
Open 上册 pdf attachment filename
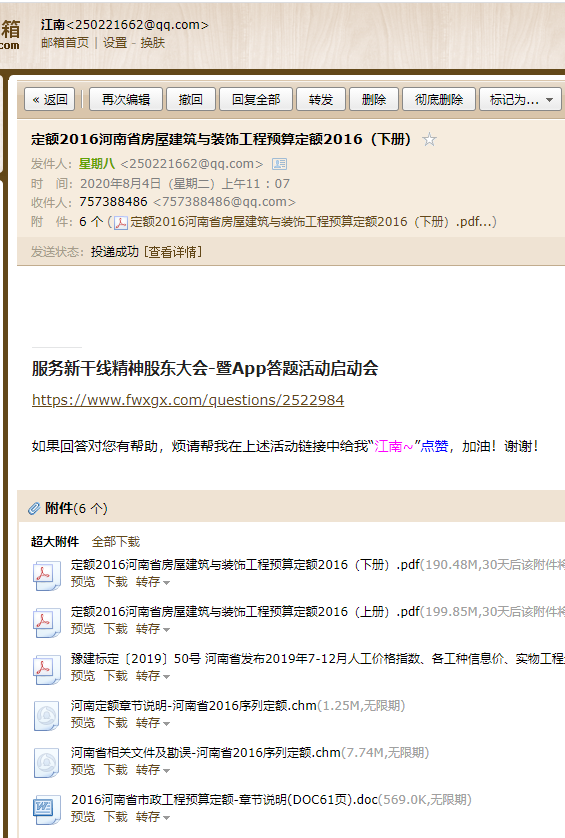coord(245,611)
